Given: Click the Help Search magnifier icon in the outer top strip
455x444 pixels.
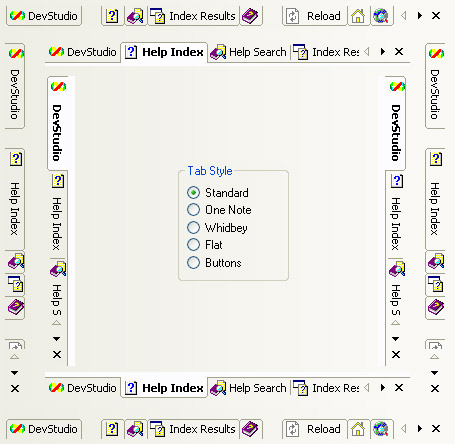Looking at the screenshot, I should click(x=135, y=16).
